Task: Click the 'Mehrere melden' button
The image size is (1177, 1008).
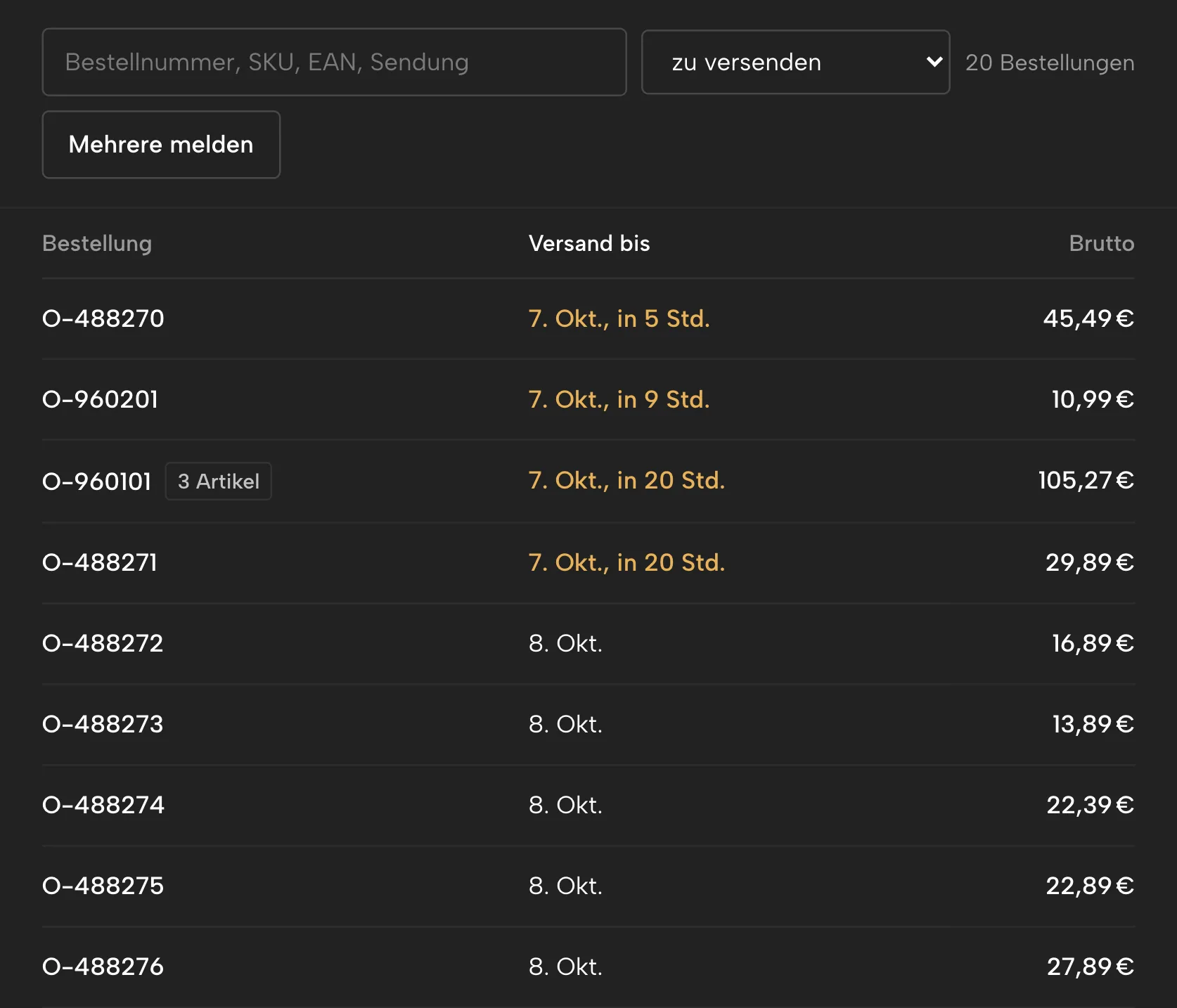Action: [161, 144]
